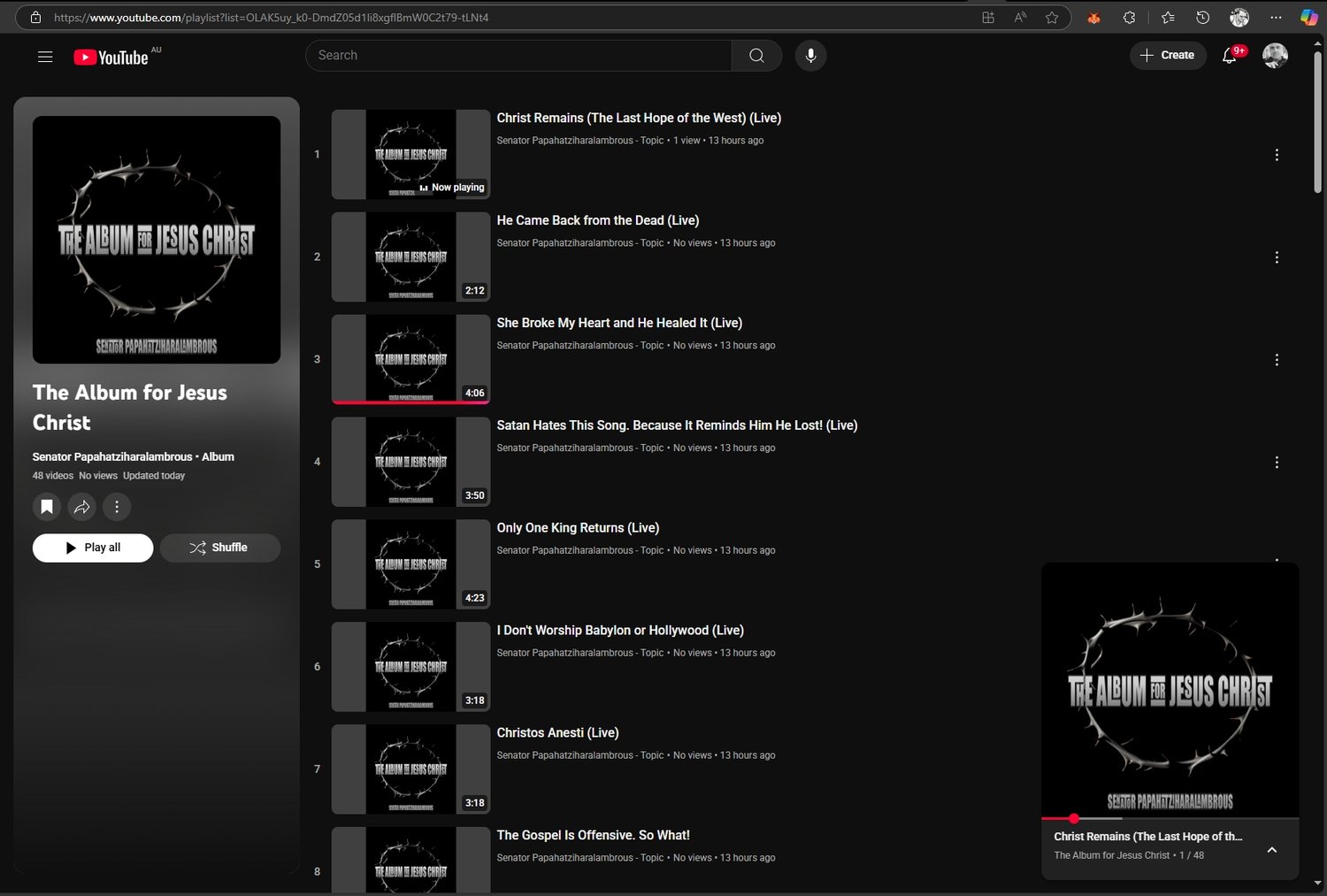Open the YouTube guide hamburger menu

[45, 57]
